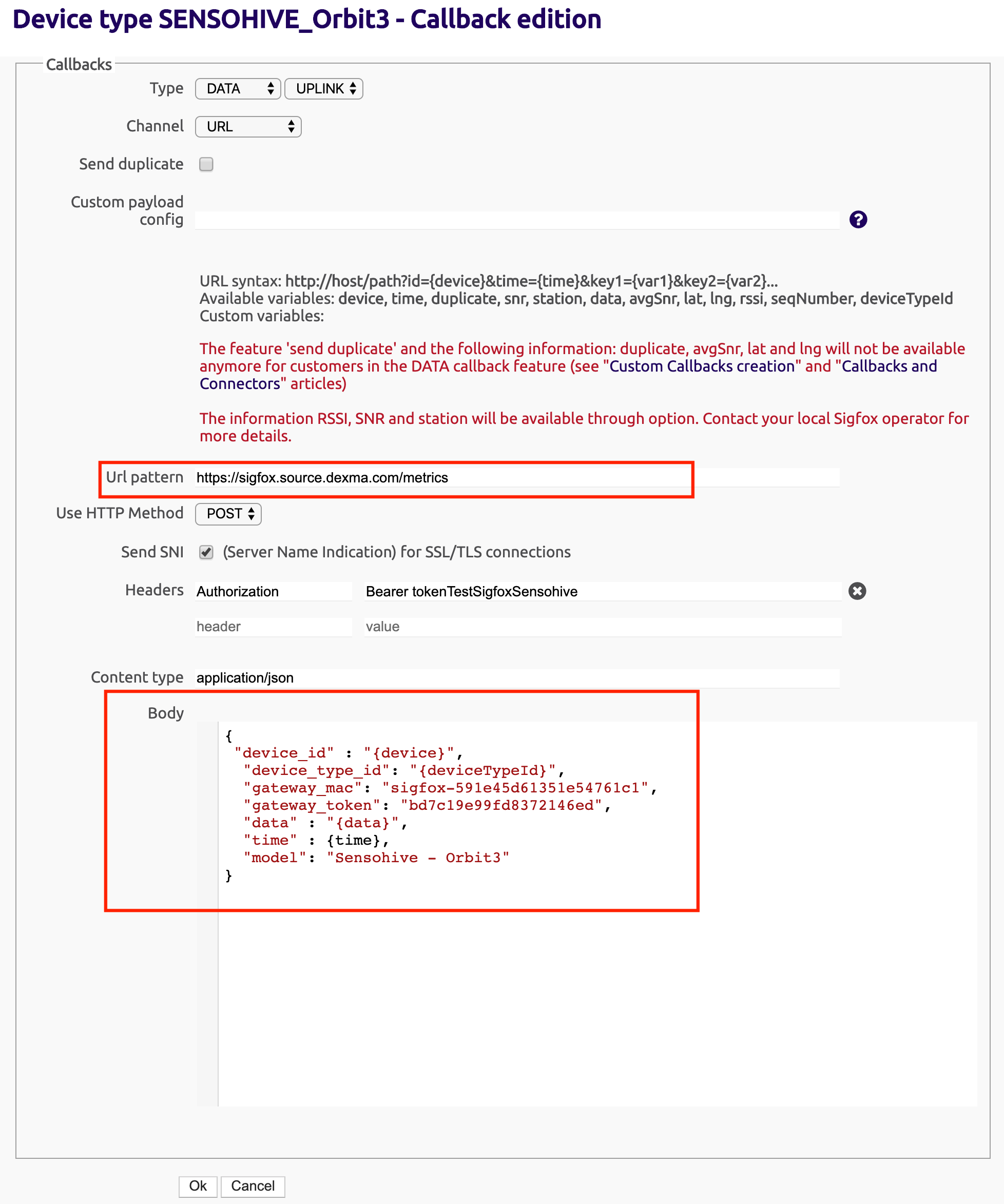Click the Authorization header name field
1004x1204 pixels.
[x=274, y=592]
